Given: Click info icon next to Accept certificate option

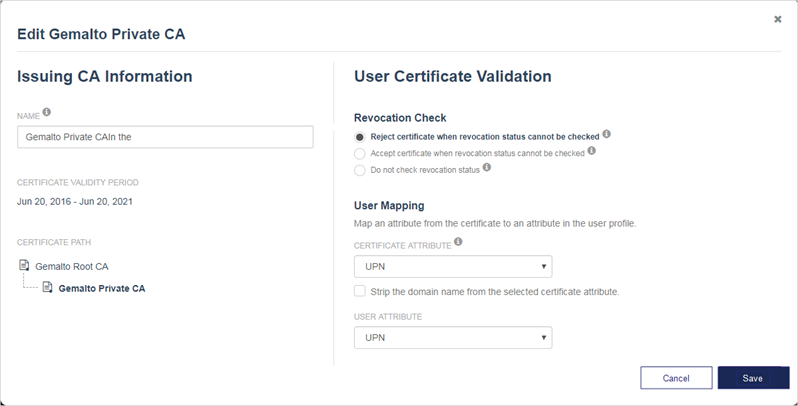Looking at the screenshot, I should [592, 151].
